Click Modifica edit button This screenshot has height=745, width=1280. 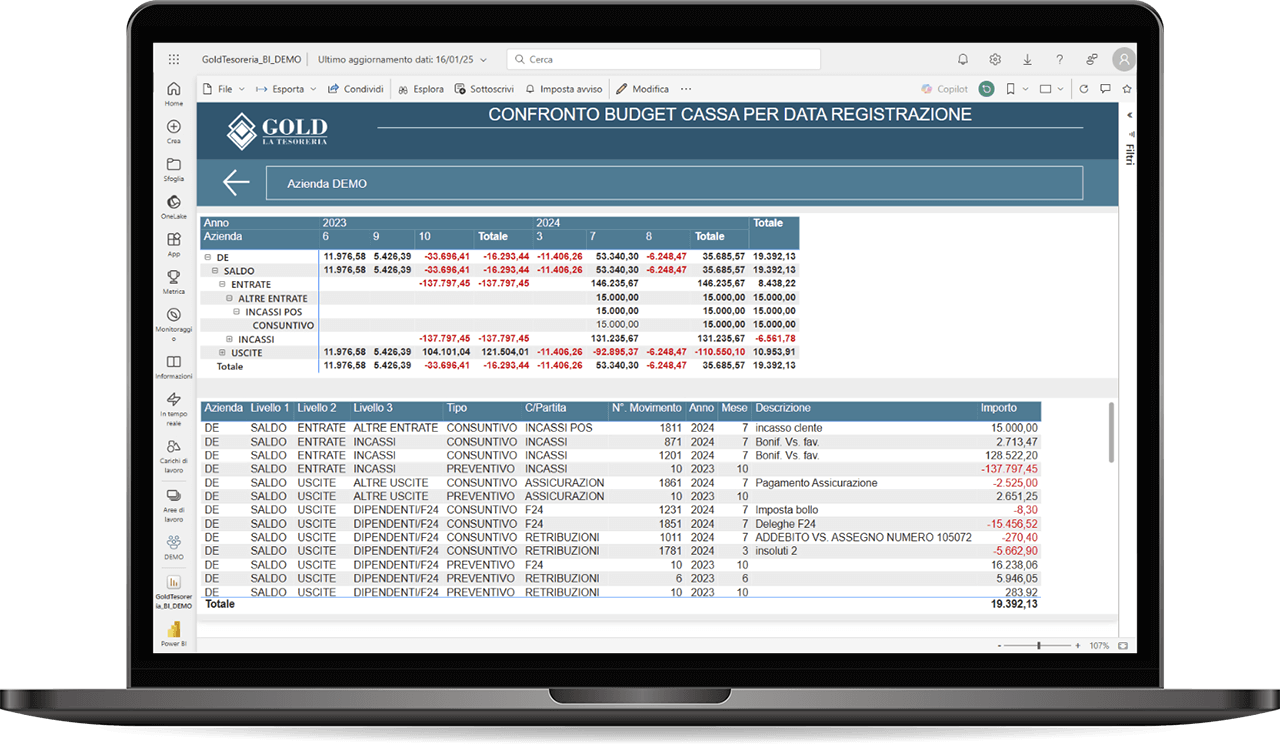point(642,89)
